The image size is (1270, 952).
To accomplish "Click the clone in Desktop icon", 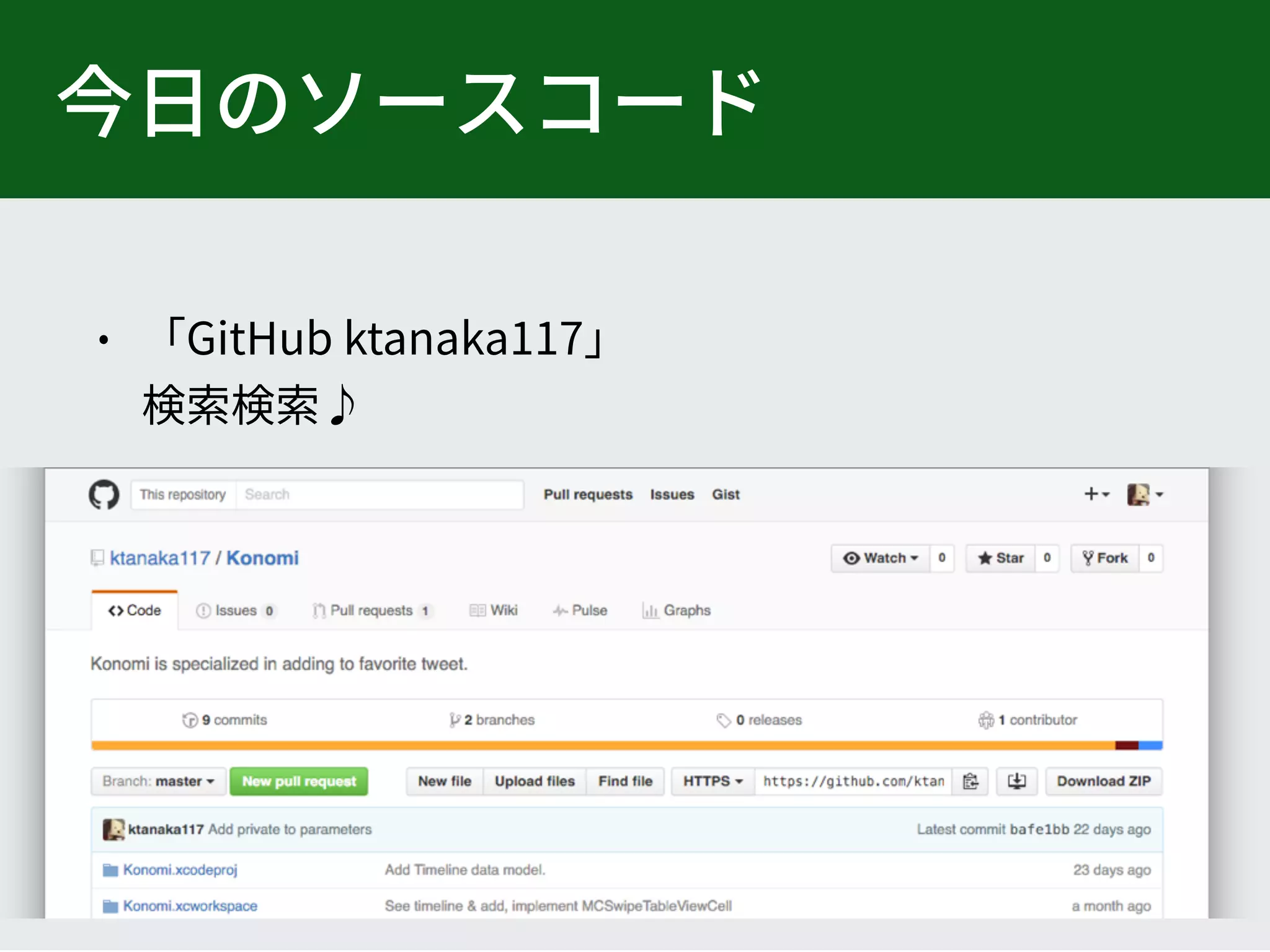I will tap(1016, 782).
